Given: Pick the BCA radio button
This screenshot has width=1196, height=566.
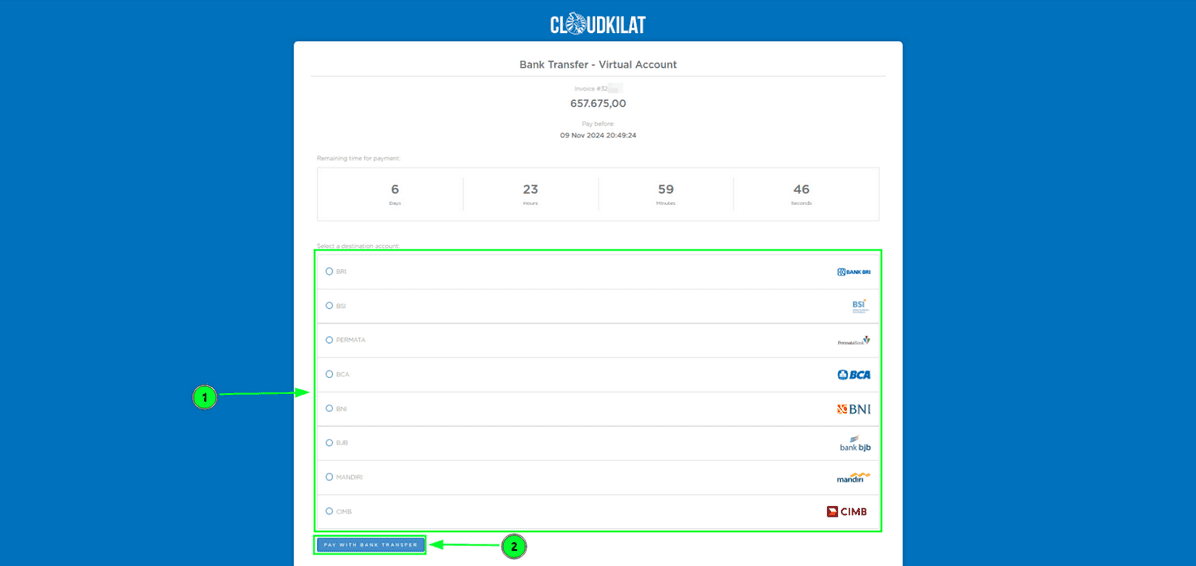Looking at the screenshot, I should pos(329,374).
